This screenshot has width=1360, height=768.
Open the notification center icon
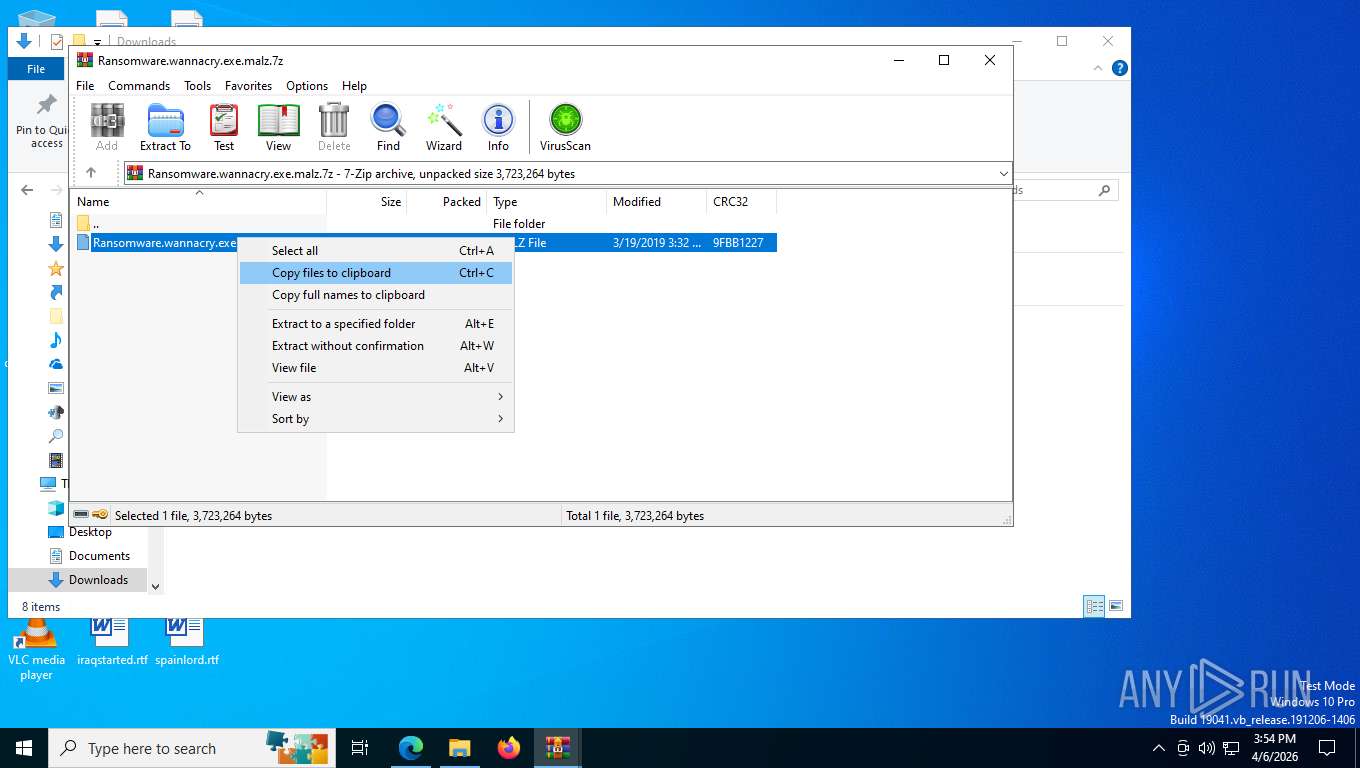click(x=1327, y=748)
